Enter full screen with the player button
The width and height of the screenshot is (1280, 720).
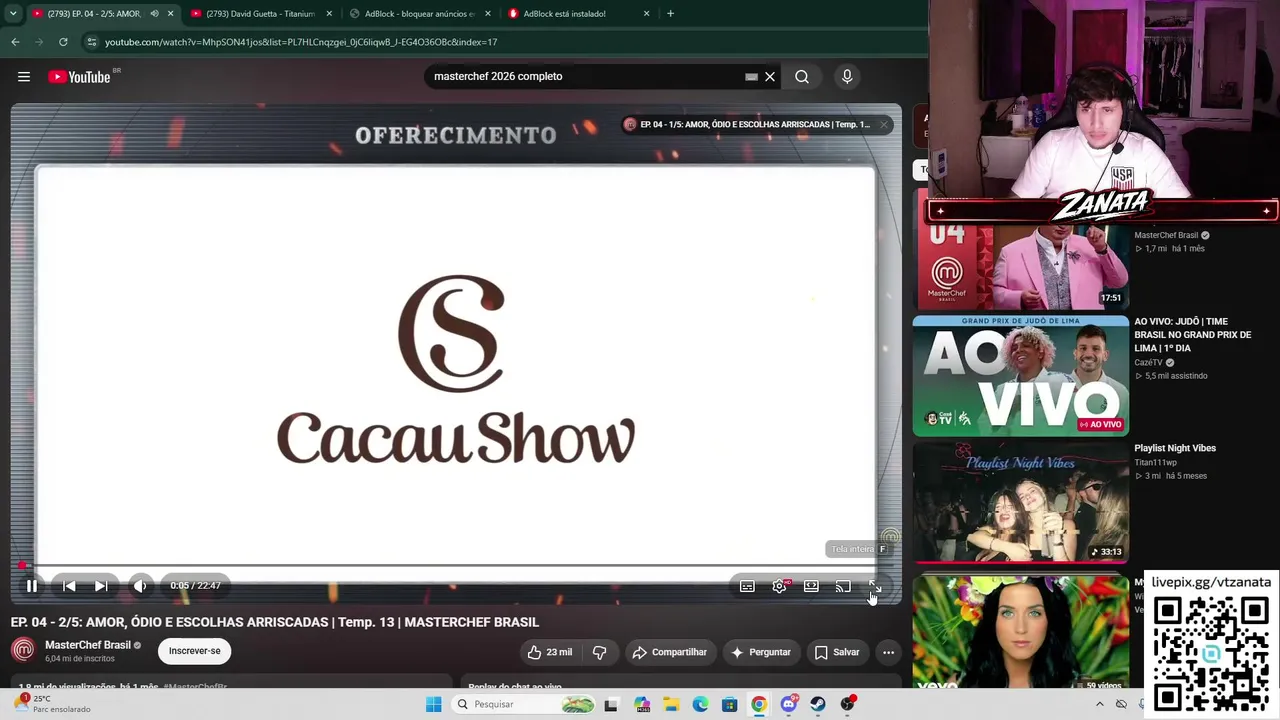875,586
